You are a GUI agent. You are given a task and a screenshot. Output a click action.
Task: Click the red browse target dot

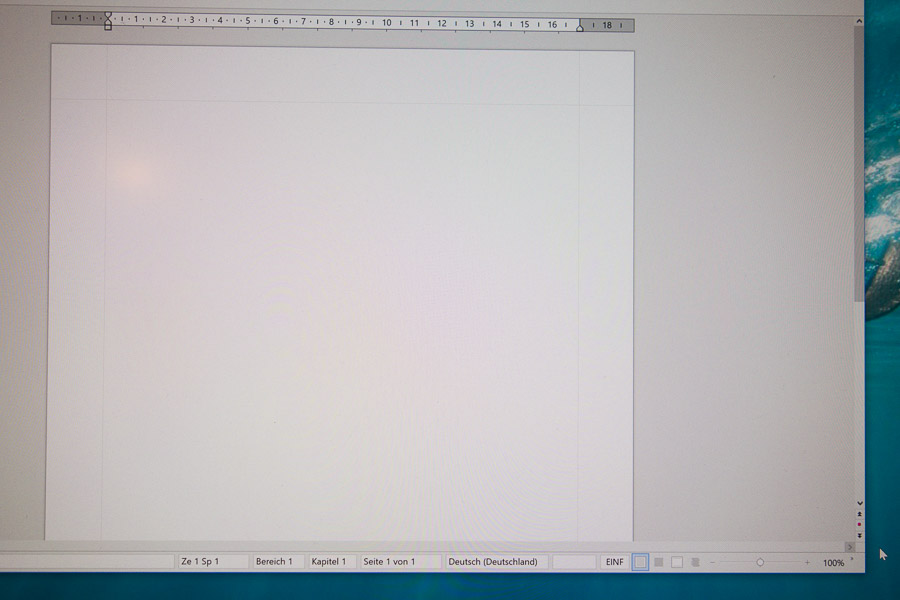pos(859,524)
